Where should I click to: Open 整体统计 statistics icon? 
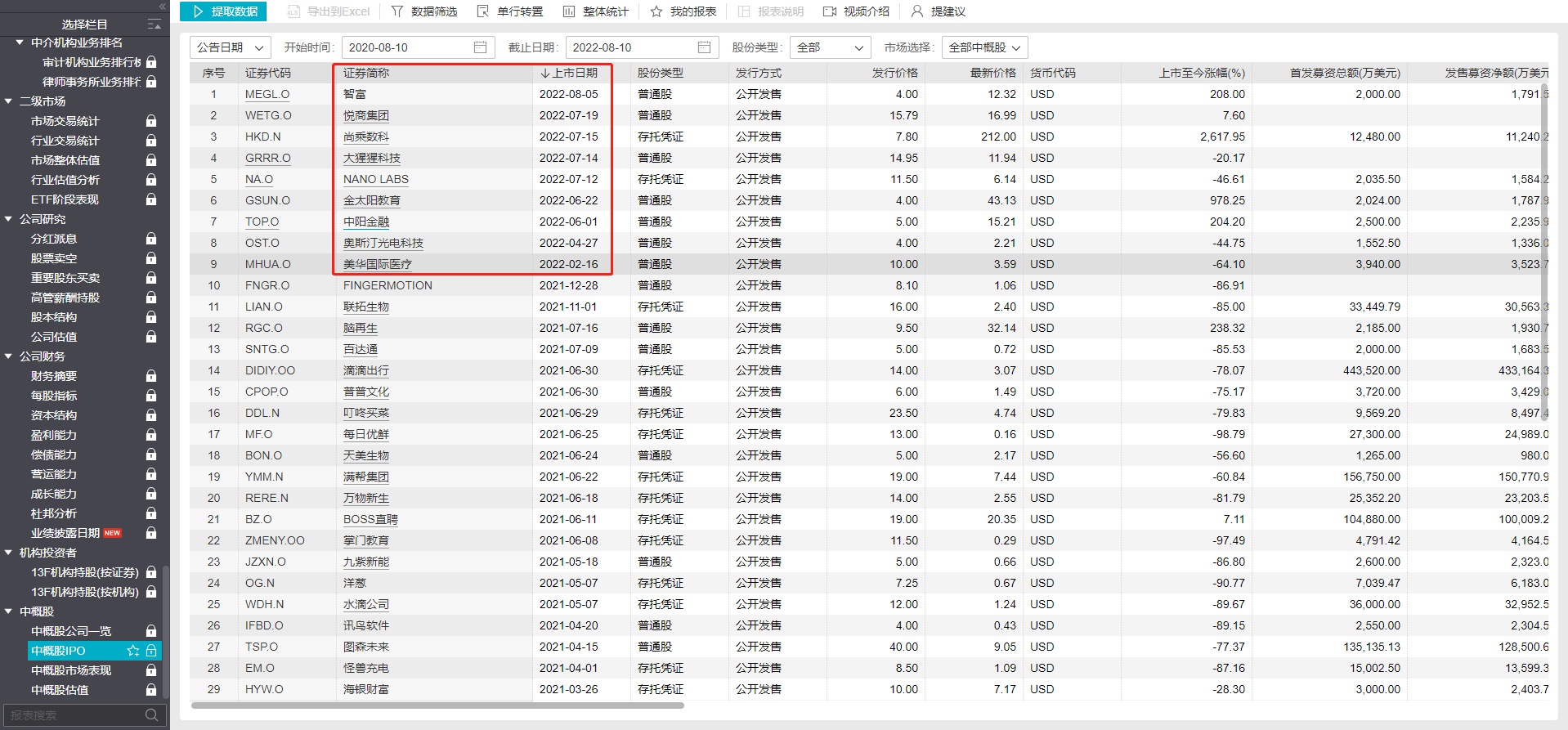pos(569,11)
